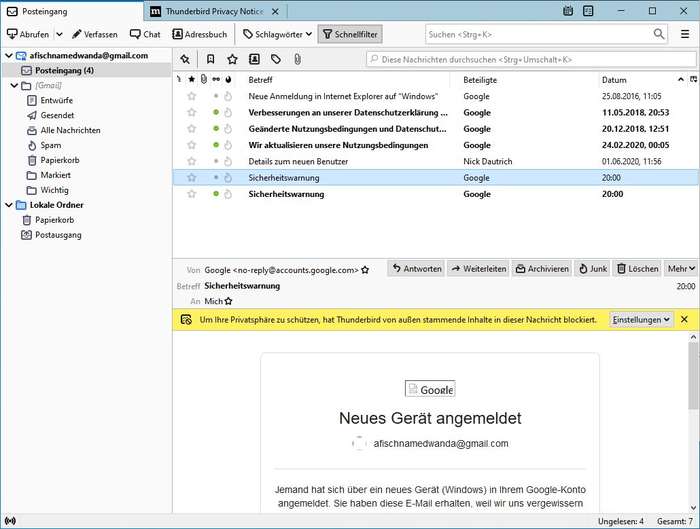Open the Markiert folder
700x529 pixels.
(55, 175)
